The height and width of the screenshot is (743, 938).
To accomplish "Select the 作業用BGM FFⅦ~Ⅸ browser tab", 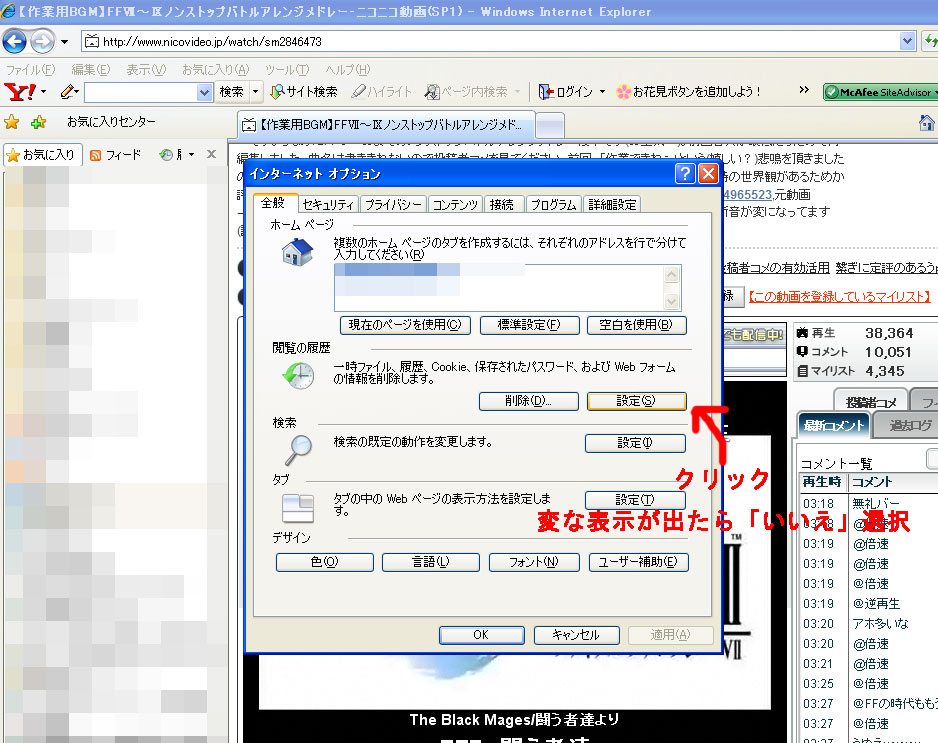I will 386,124.
